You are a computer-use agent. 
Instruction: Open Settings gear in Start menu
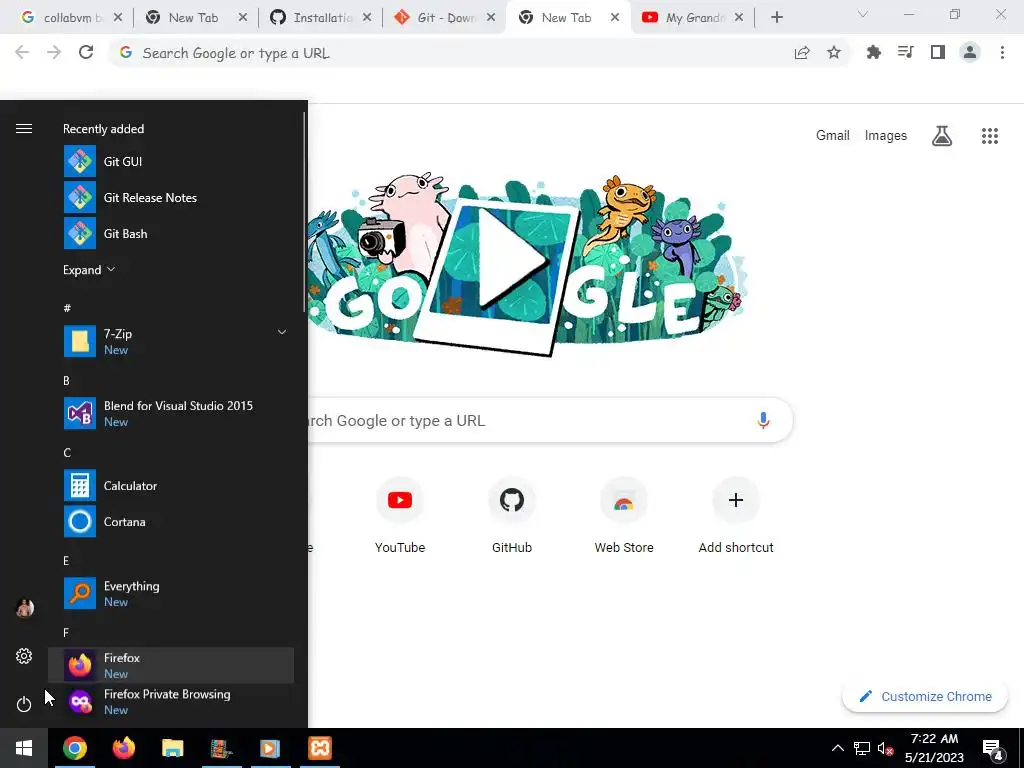24,656
